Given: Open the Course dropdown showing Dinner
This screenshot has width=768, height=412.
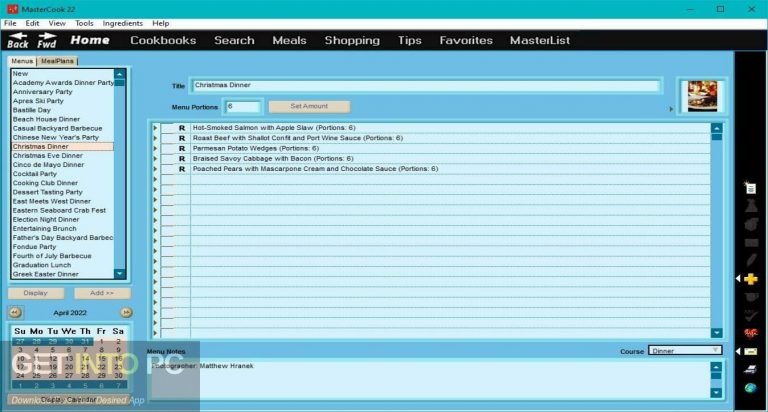Looking at the screenshot, I should (x=685, y=351).
